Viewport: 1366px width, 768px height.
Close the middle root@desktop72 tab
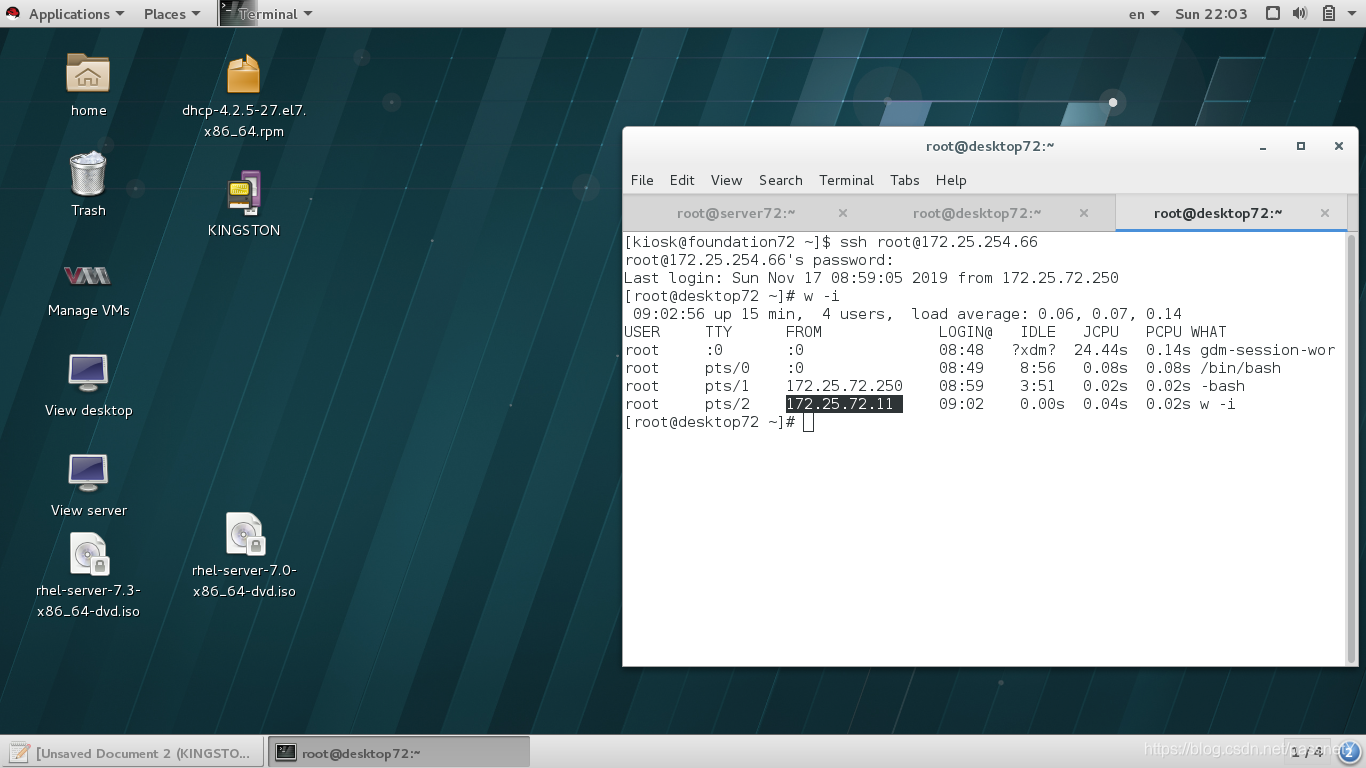1084,213
